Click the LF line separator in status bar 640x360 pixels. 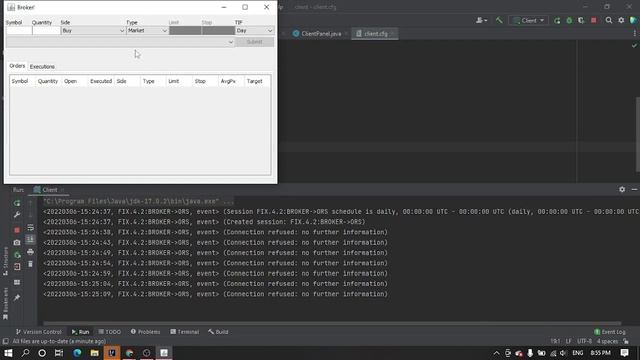coord(569,341)
